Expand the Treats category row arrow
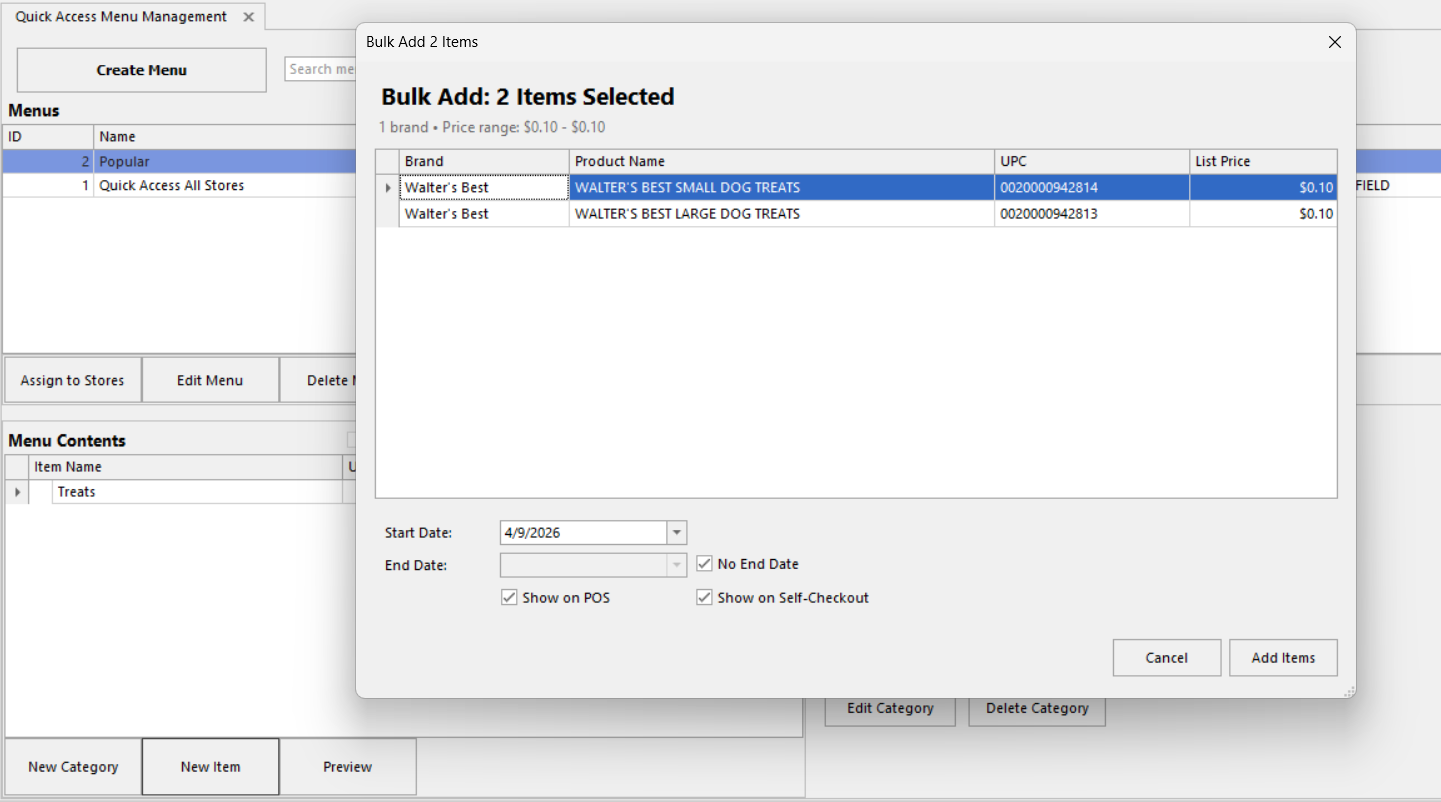Screen dimensions: 1441x802 pos(17,492)
